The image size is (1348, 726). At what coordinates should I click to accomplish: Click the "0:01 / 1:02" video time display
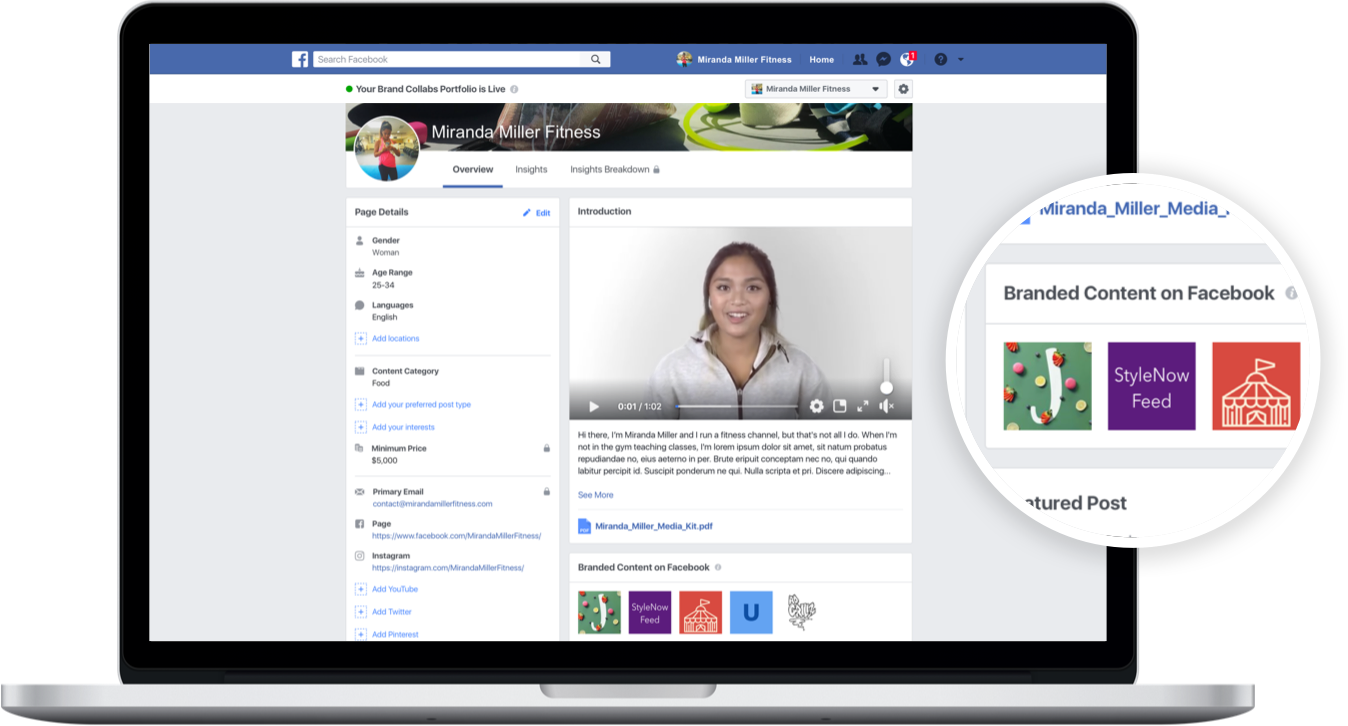coord(640,407)
